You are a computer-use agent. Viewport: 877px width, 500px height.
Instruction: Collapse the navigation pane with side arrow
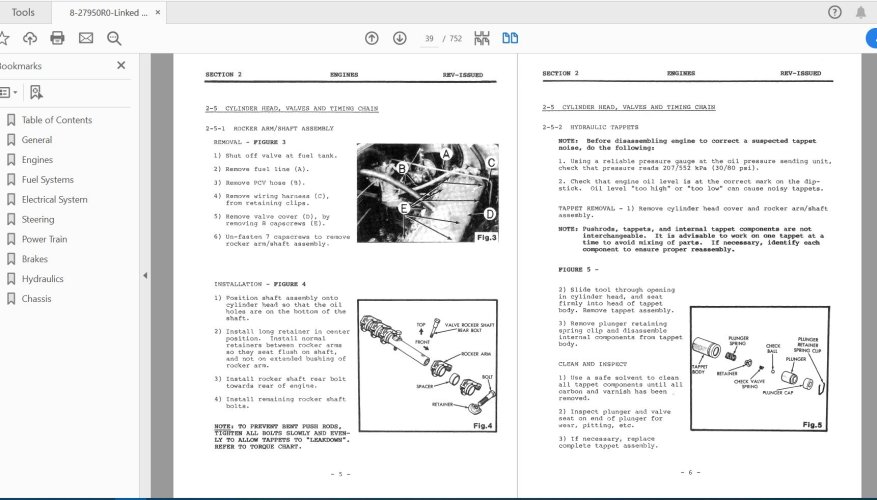click(145, 275)
